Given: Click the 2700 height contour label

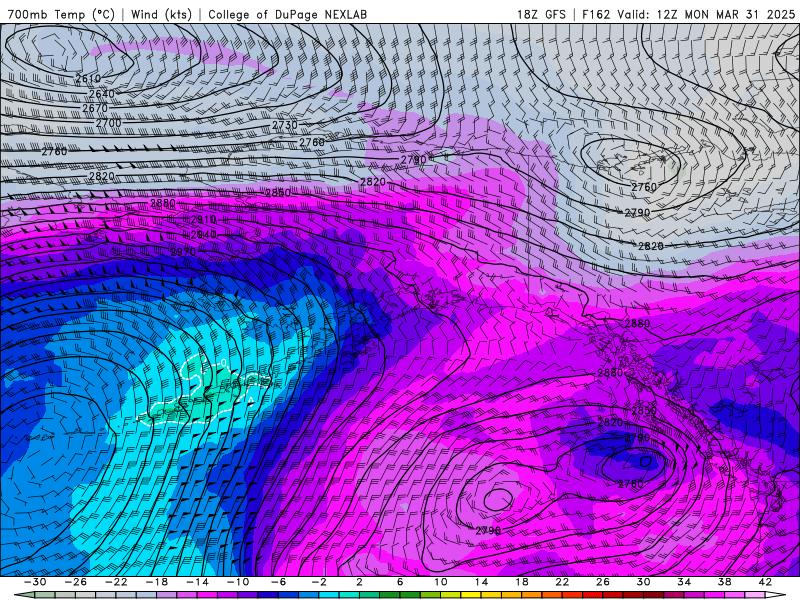Looking at the screenshot, I should click(109, 123).
